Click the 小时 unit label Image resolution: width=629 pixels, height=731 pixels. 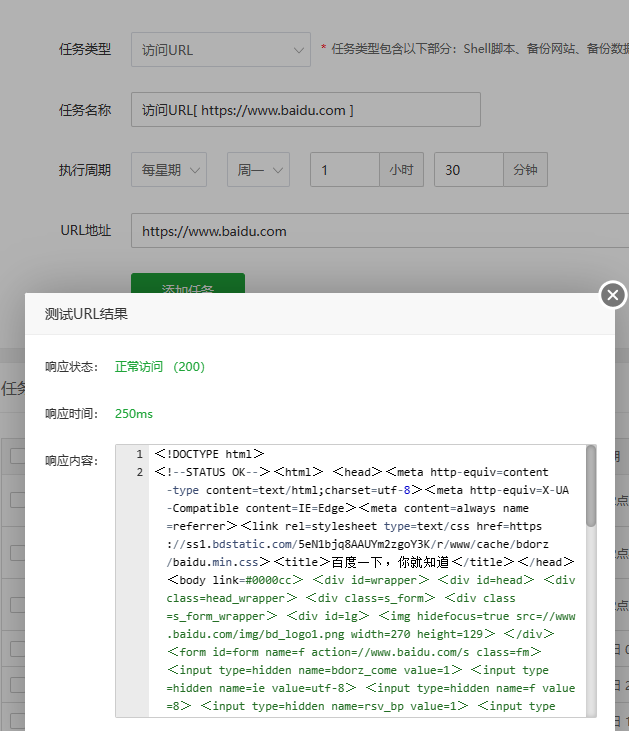401,170
